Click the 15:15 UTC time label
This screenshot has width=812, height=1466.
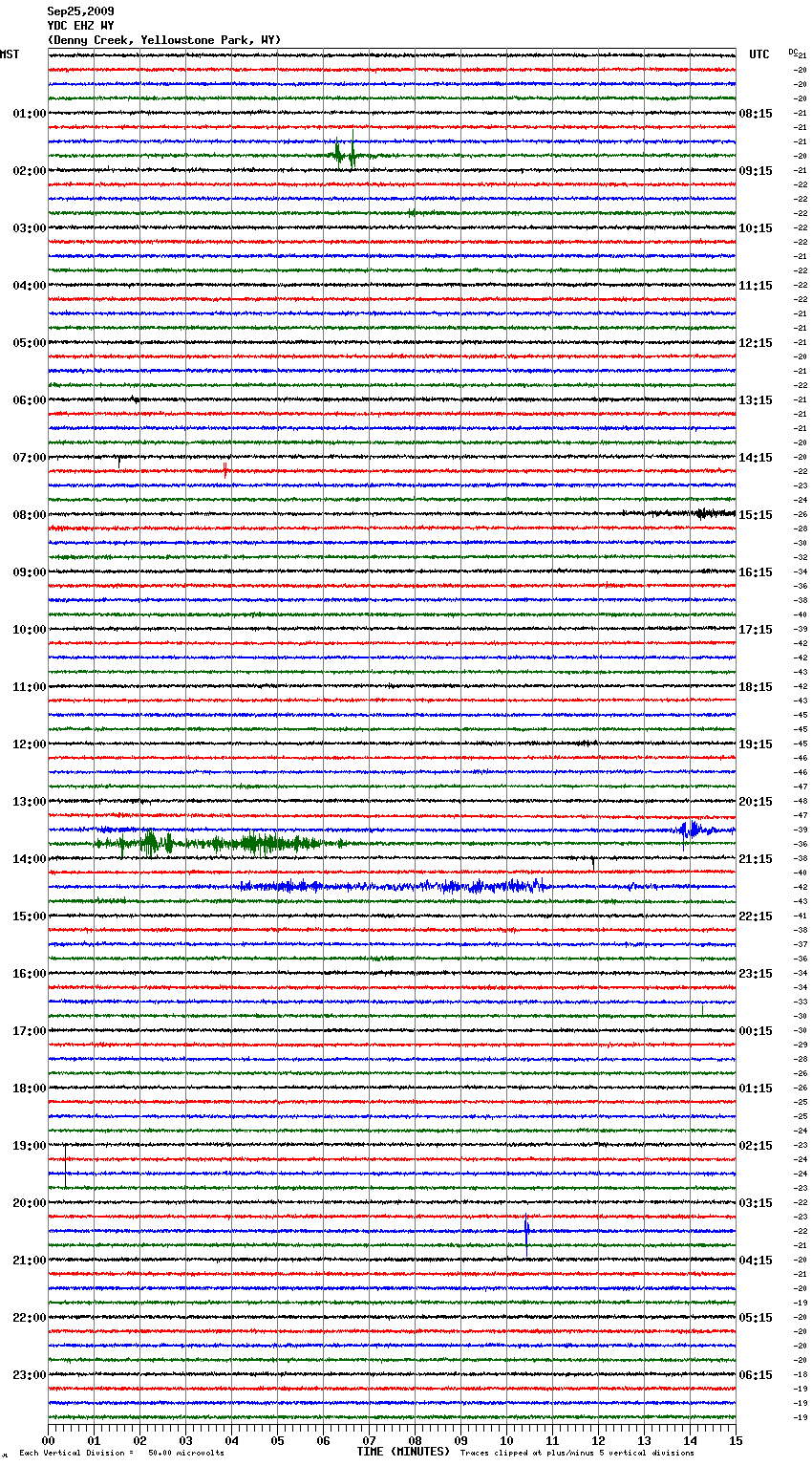point(756,515)
